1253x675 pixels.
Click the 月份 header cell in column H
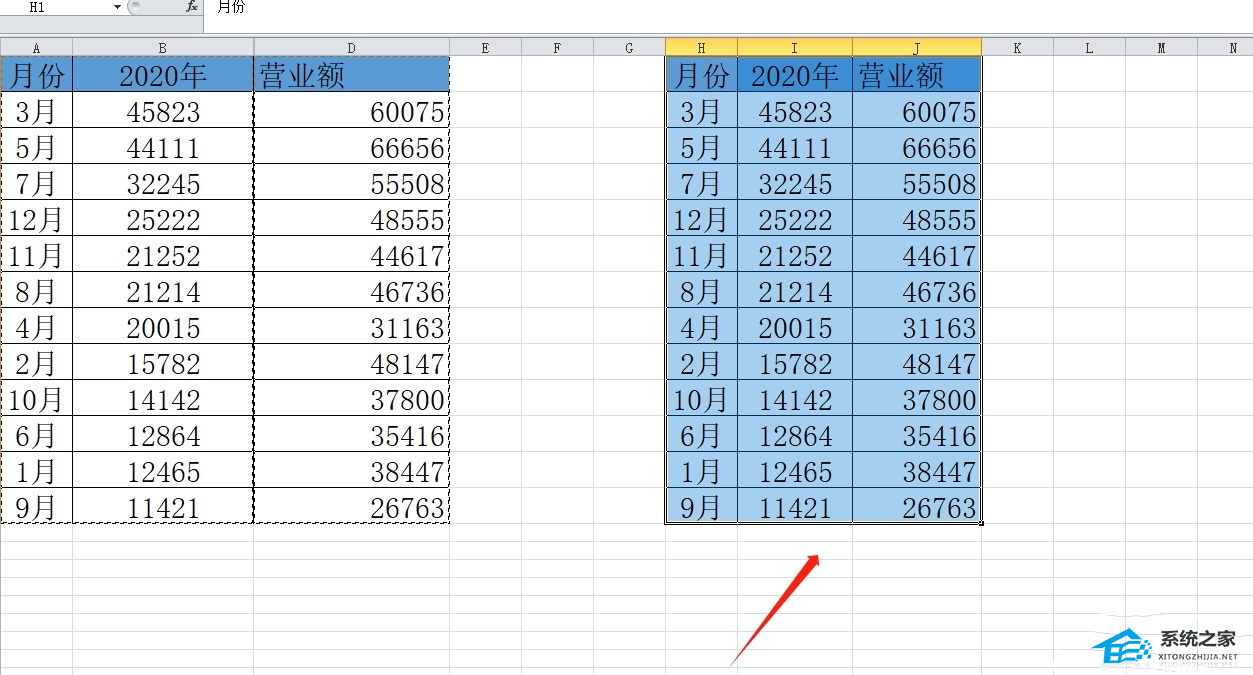[701, 74]
